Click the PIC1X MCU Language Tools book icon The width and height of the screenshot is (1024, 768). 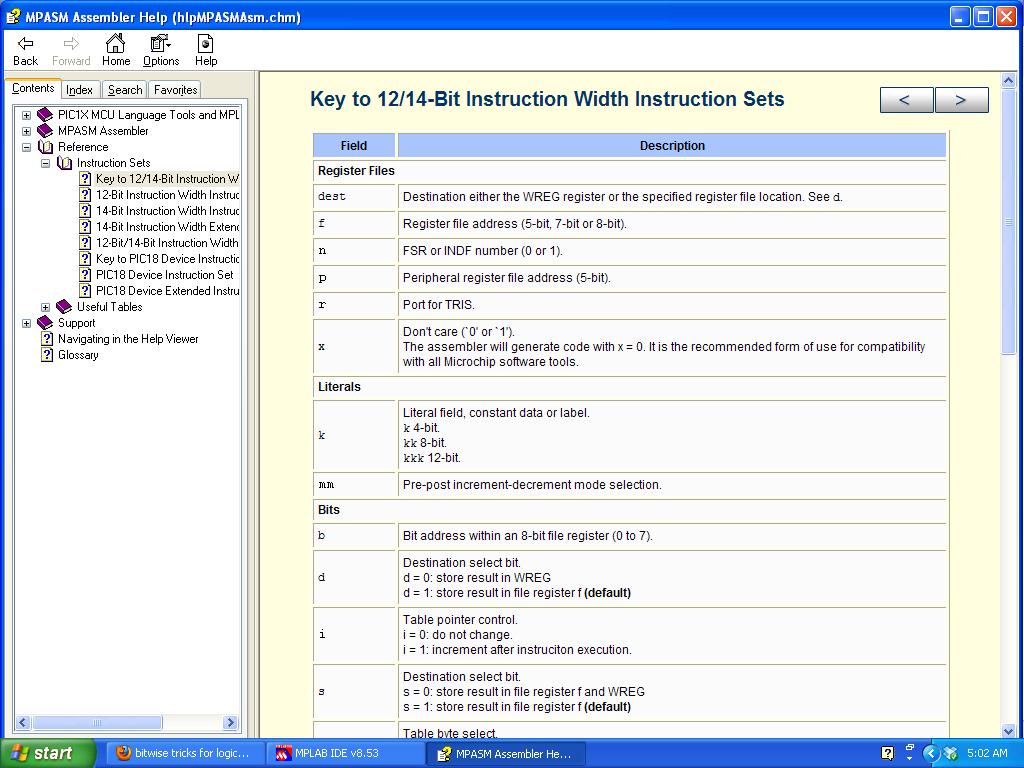click(x=45, y=115)
